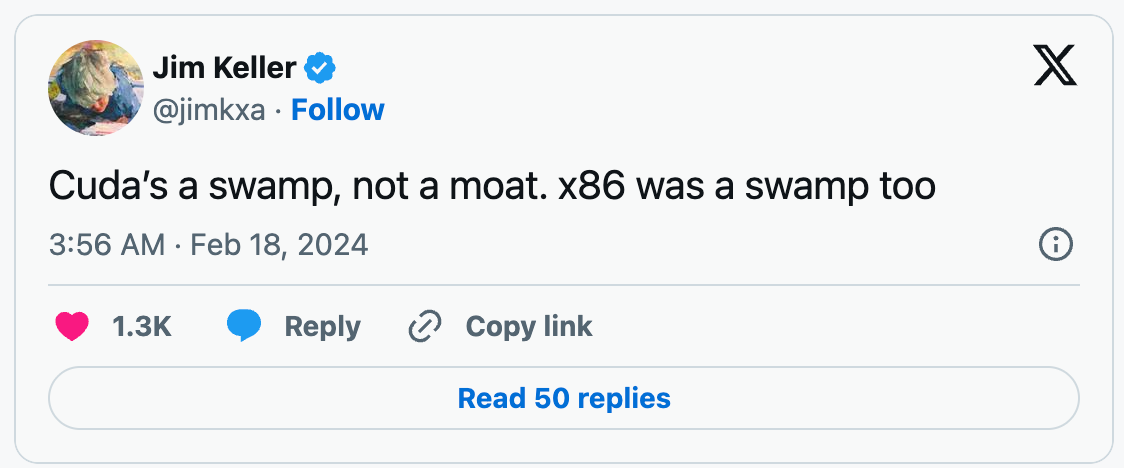Image resolution: width=1124 pixels, height=468 pixels.
Task: Like the tweet with the heart icon
Action: [x=72, y=326]
